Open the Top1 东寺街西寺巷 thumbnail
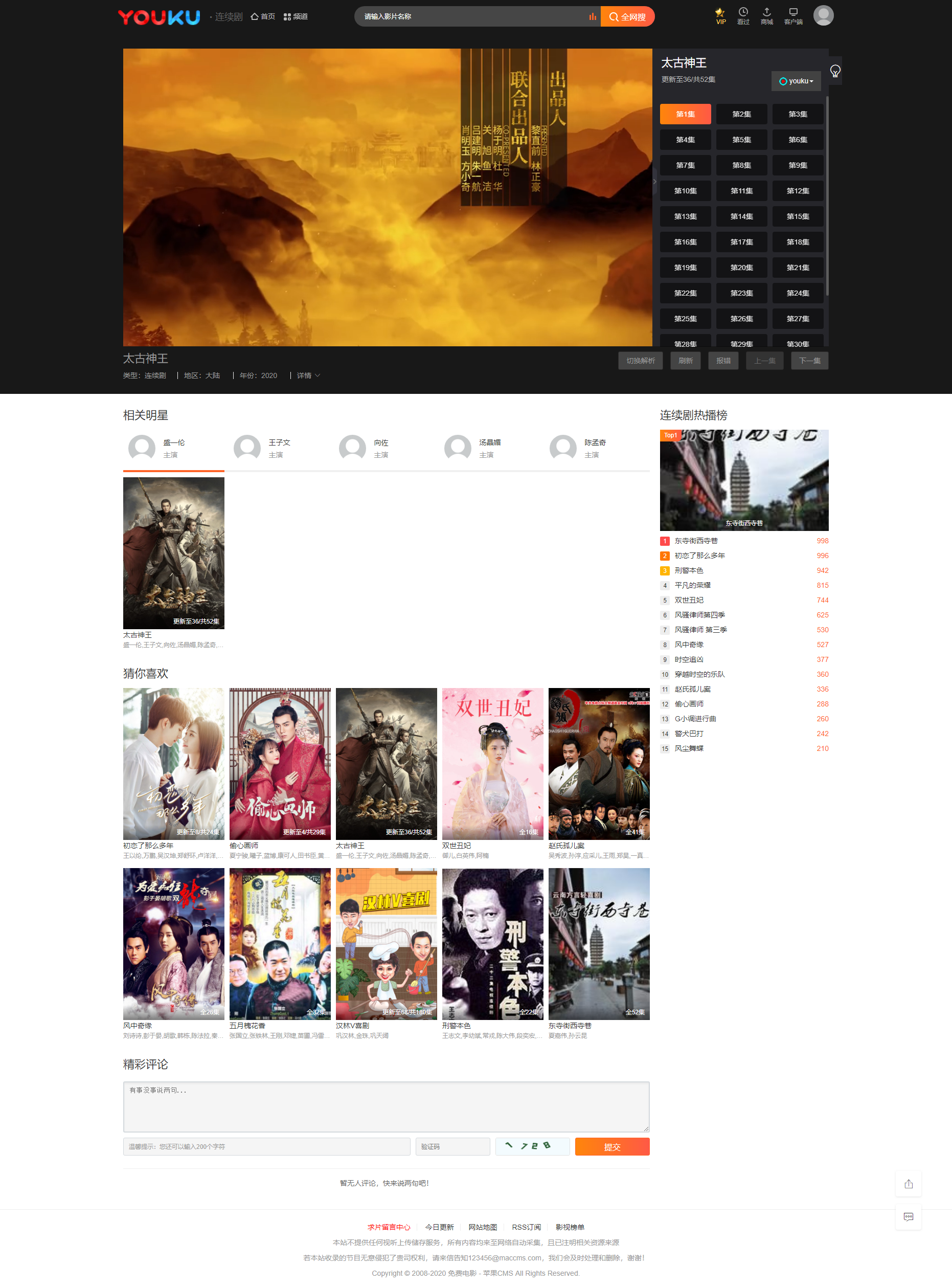 (744, 480)
